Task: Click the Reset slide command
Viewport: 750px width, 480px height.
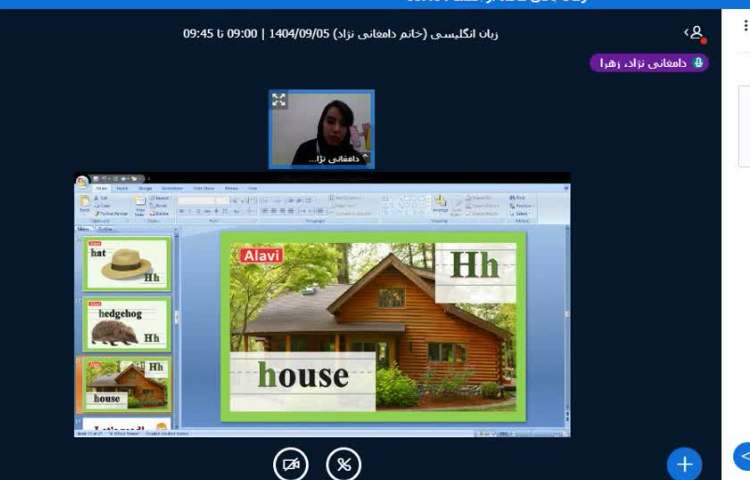Action: pos(158,206)
